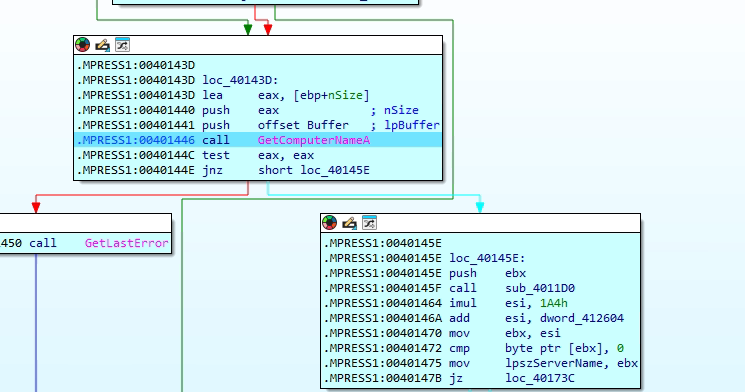This screenshot has width=745, height=392.
Task: Click the address .MPRESS1:0040143D on first line
Action: tap(135, 65)
